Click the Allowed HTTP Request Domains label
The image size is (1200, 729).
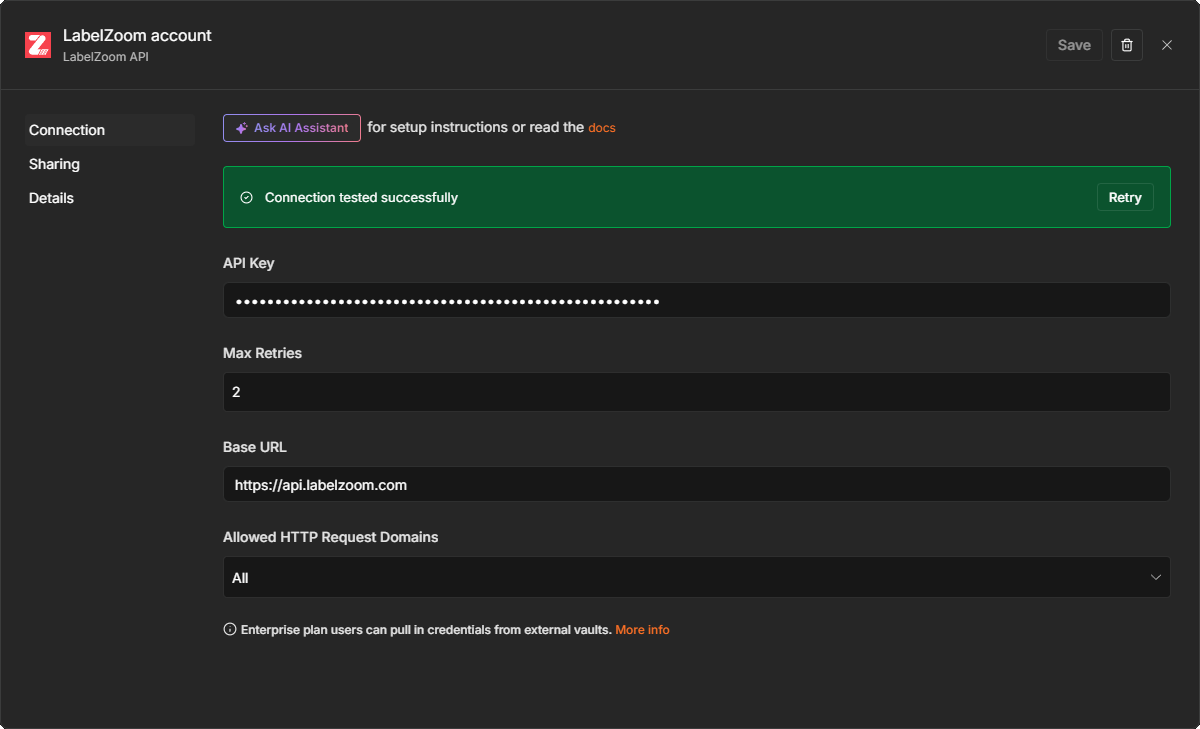330,537
